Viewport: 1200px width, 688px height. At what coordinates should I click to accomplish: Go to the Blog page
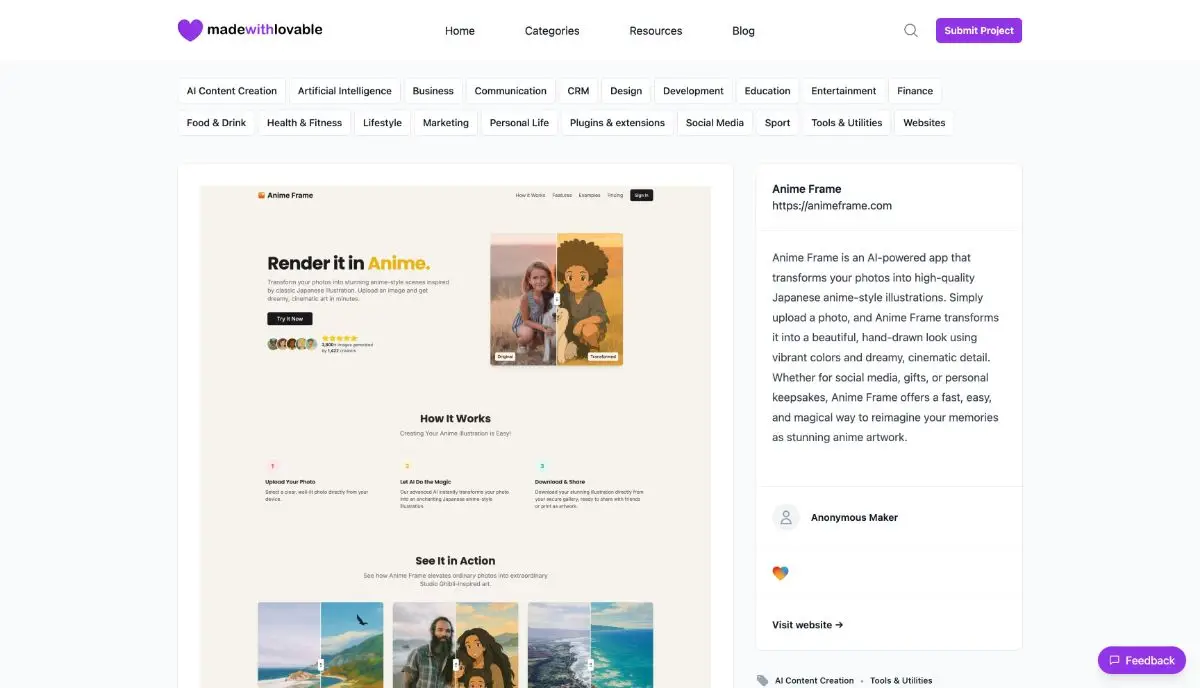click(x=743, y=31)
